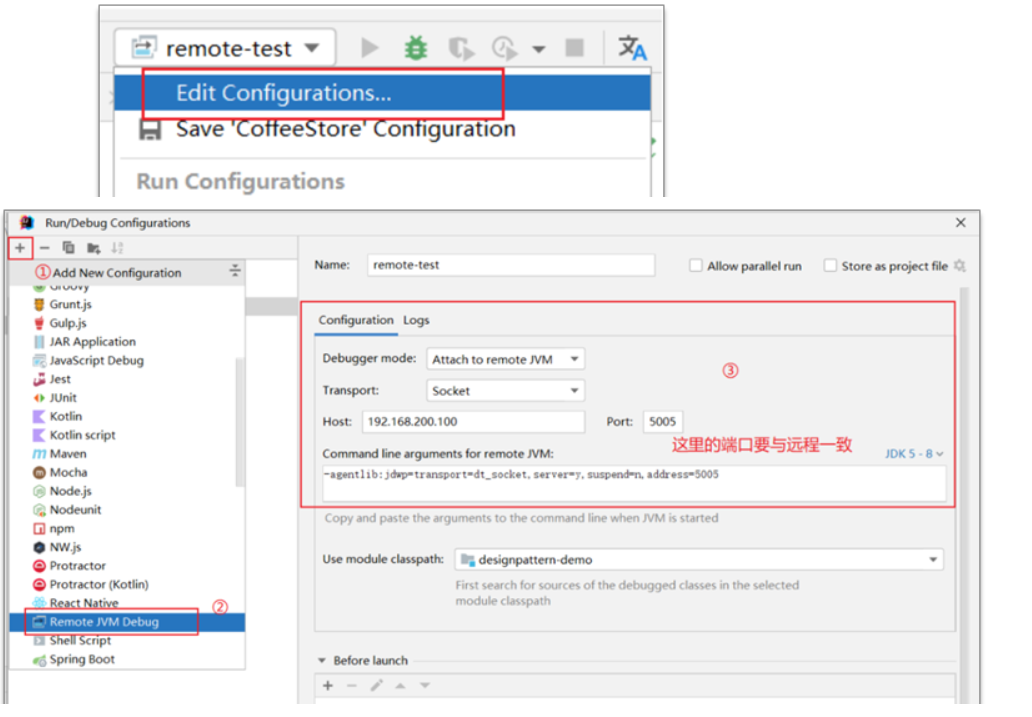Screen dimensions: 1032x717
Task: Click the configuration type list scrollbar
Action: click(x=240, y=422)
